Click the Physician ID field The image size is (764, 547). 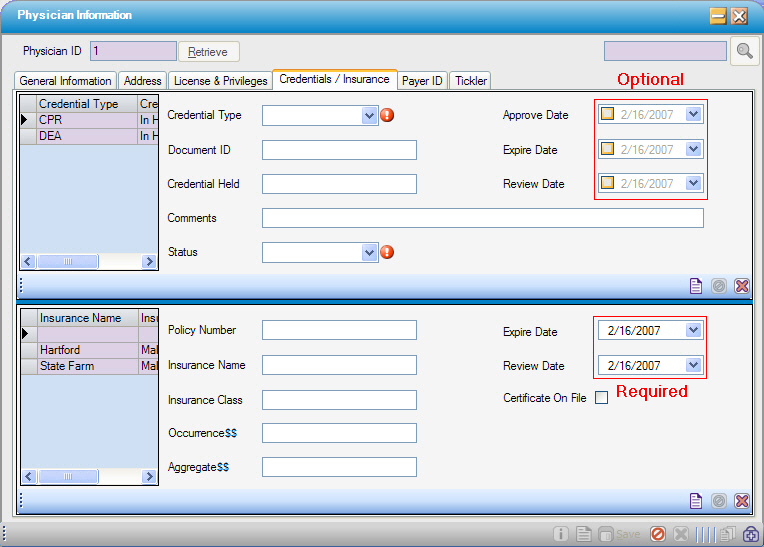click(133, 51)
